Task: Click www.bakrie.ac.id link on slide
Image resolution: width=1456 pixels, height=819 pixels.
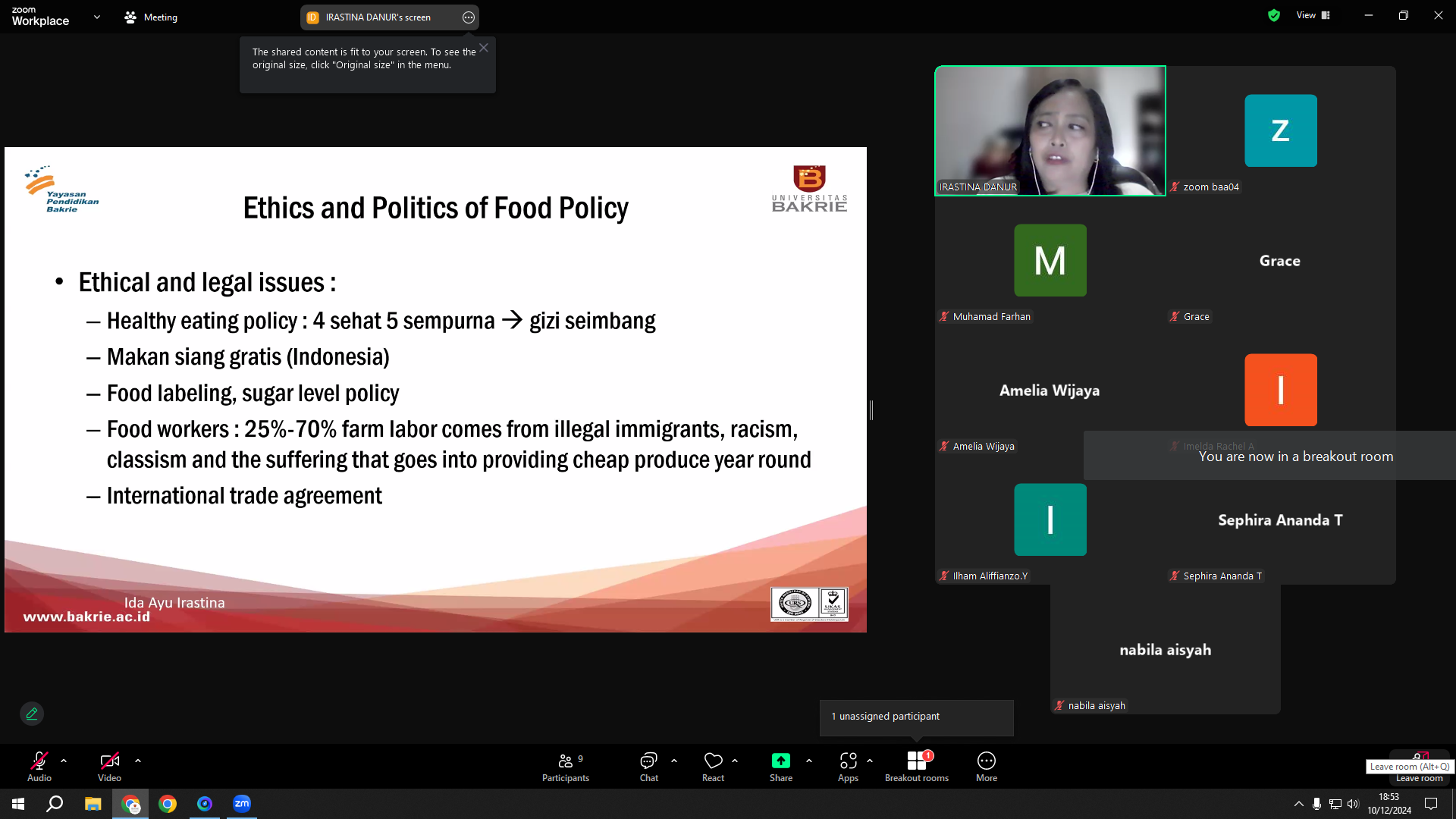Action: pyautogui.click(x=86, y=617)
